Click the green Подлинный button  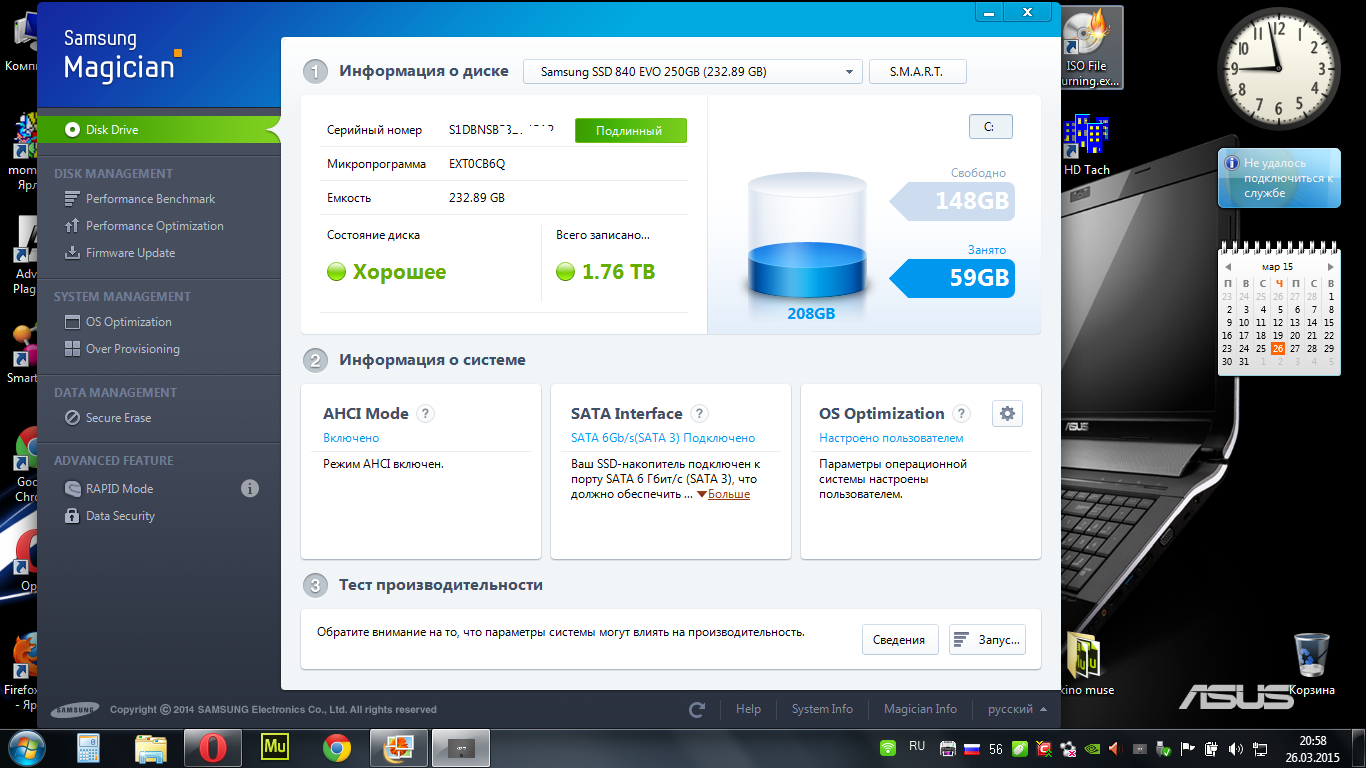coord(631,131)
